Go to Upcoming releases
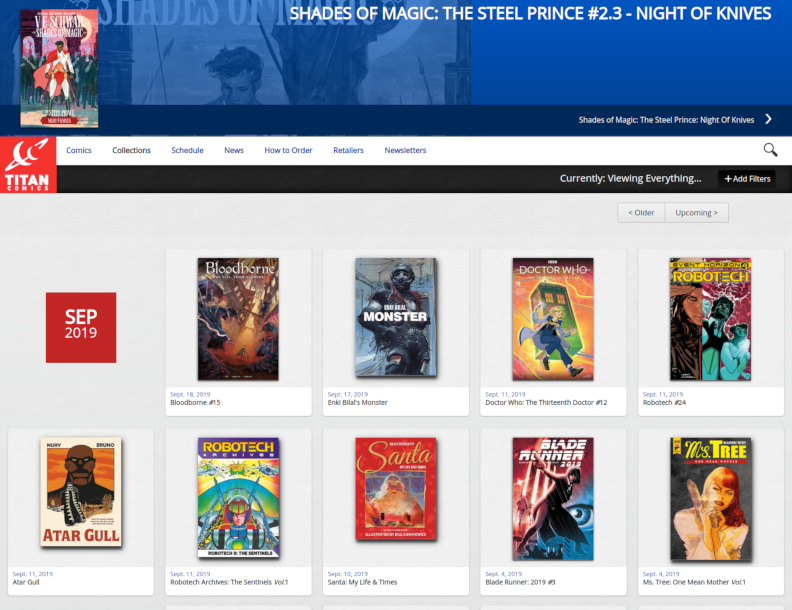792x610 pixels. coord(697,213)
